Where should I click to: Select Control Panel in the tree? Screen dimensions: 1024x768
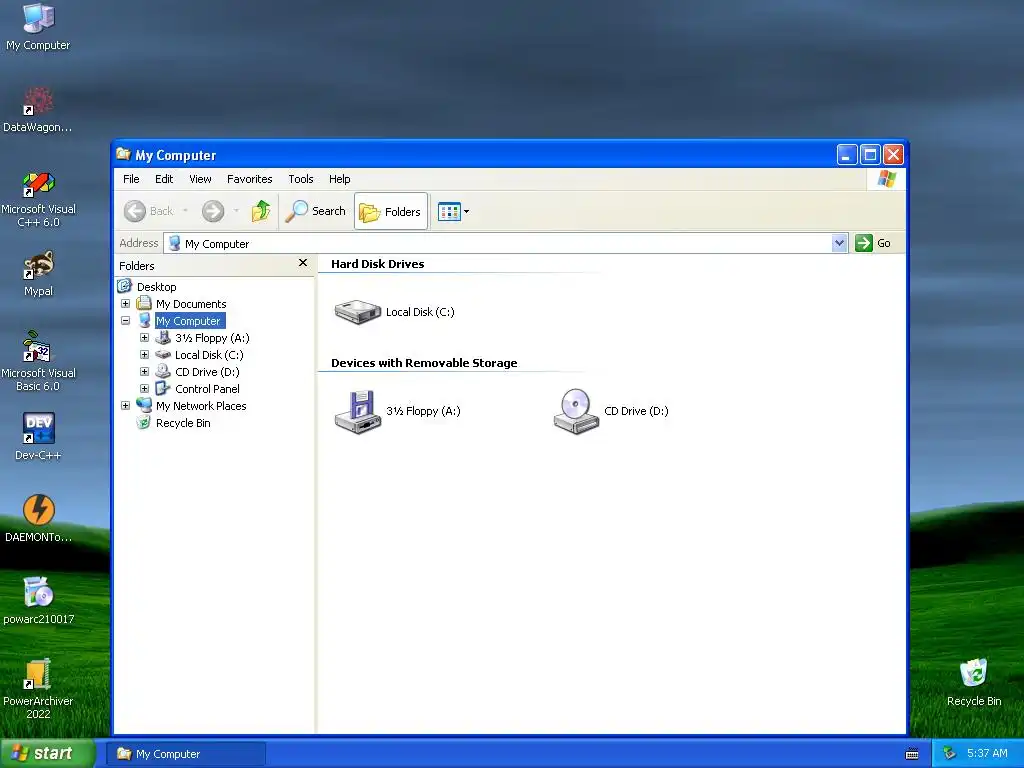click(x=207, y=389)
